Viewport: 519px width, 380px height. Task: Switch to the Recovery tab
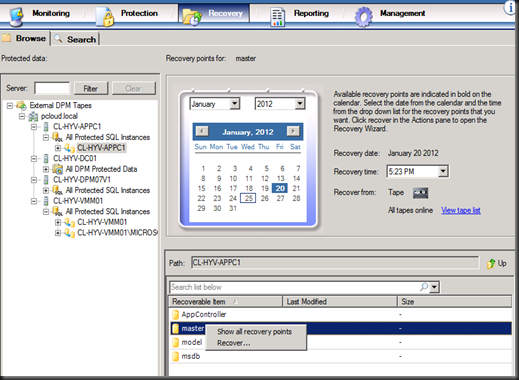pyautogui.click(x=214, y=14)
